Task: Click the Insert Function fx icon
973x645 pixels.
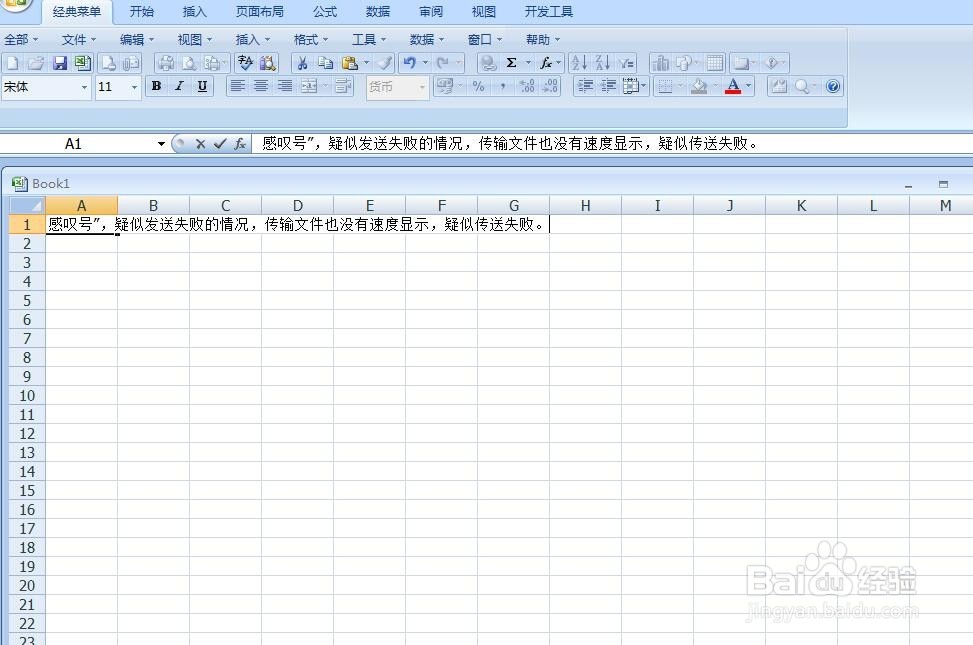Action: click(x=546, y=62)
